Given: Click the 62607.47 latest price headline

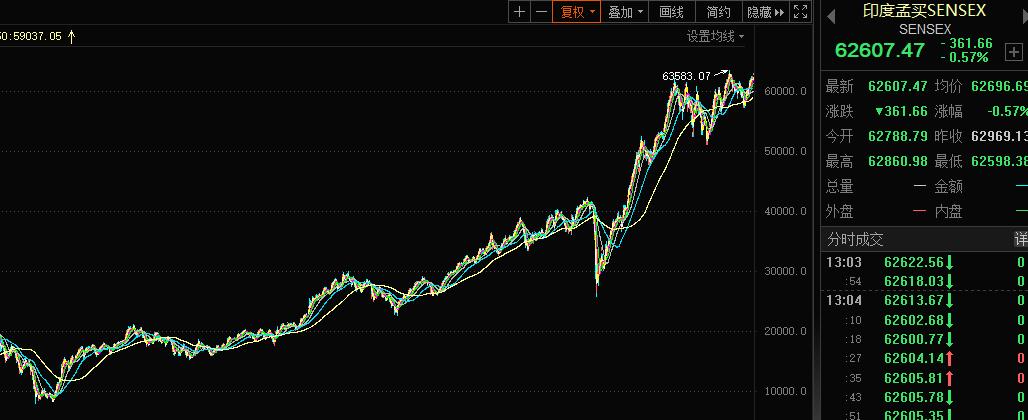Looking at the screenshot, I should pos(880,50).
